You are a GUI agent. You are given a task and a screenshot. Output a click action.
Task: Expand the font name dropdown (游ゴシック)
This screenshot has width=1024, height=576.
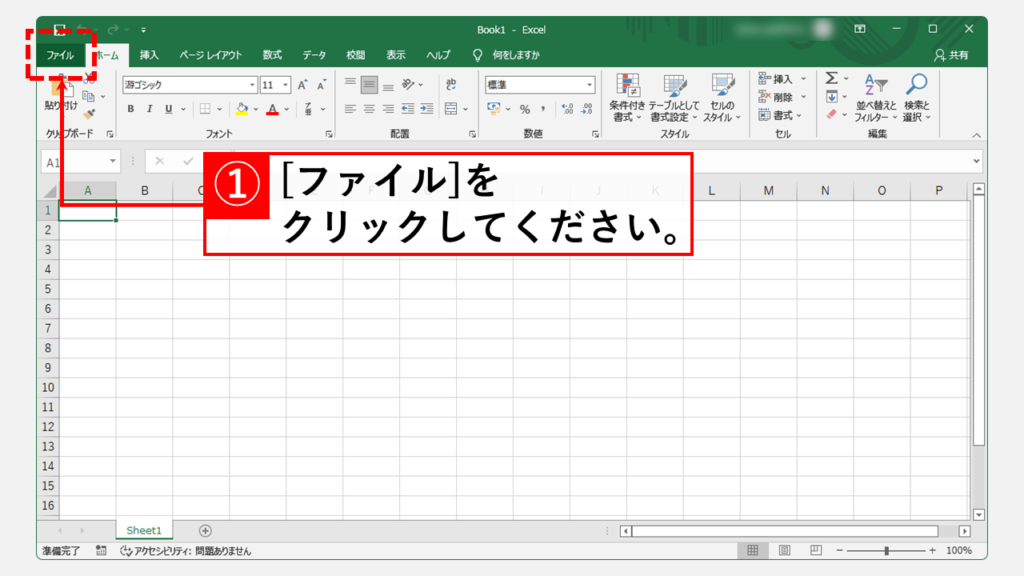[x=251, y=85]
